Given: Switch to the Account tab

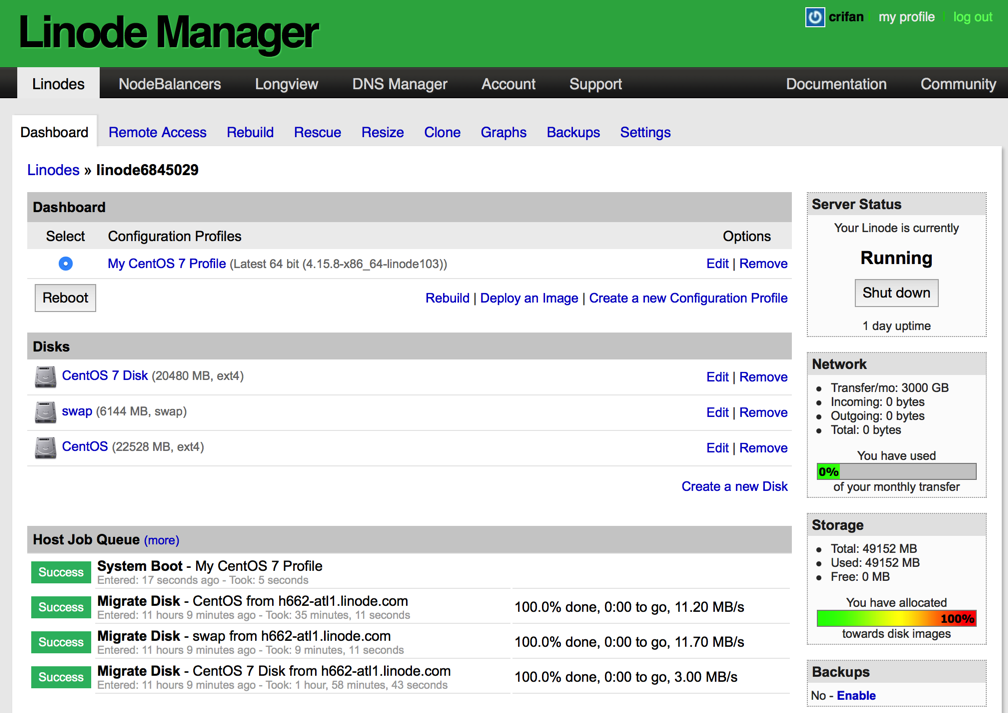Looking at the screenshot, I should [x=508, y=84].
